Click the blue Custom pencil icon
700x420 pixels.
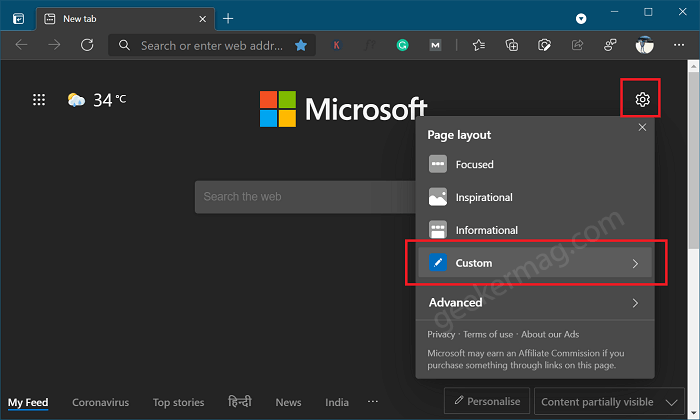point(438,262)
